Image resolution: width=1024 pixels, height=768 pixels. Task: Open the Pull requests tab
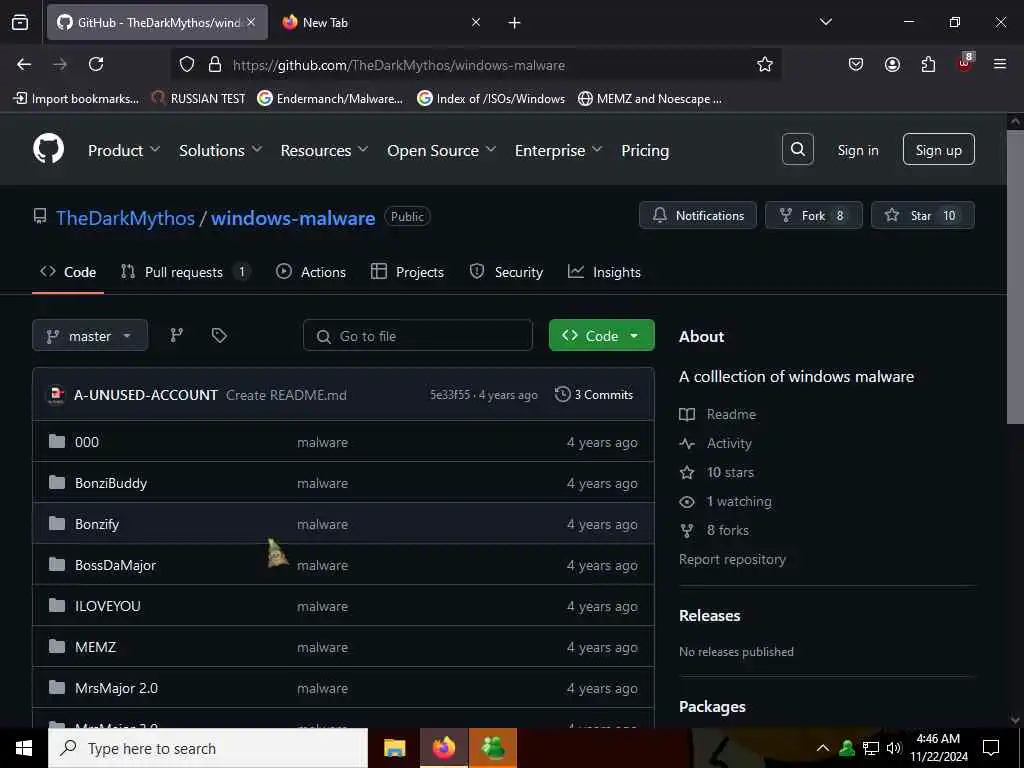pos(184,272)
